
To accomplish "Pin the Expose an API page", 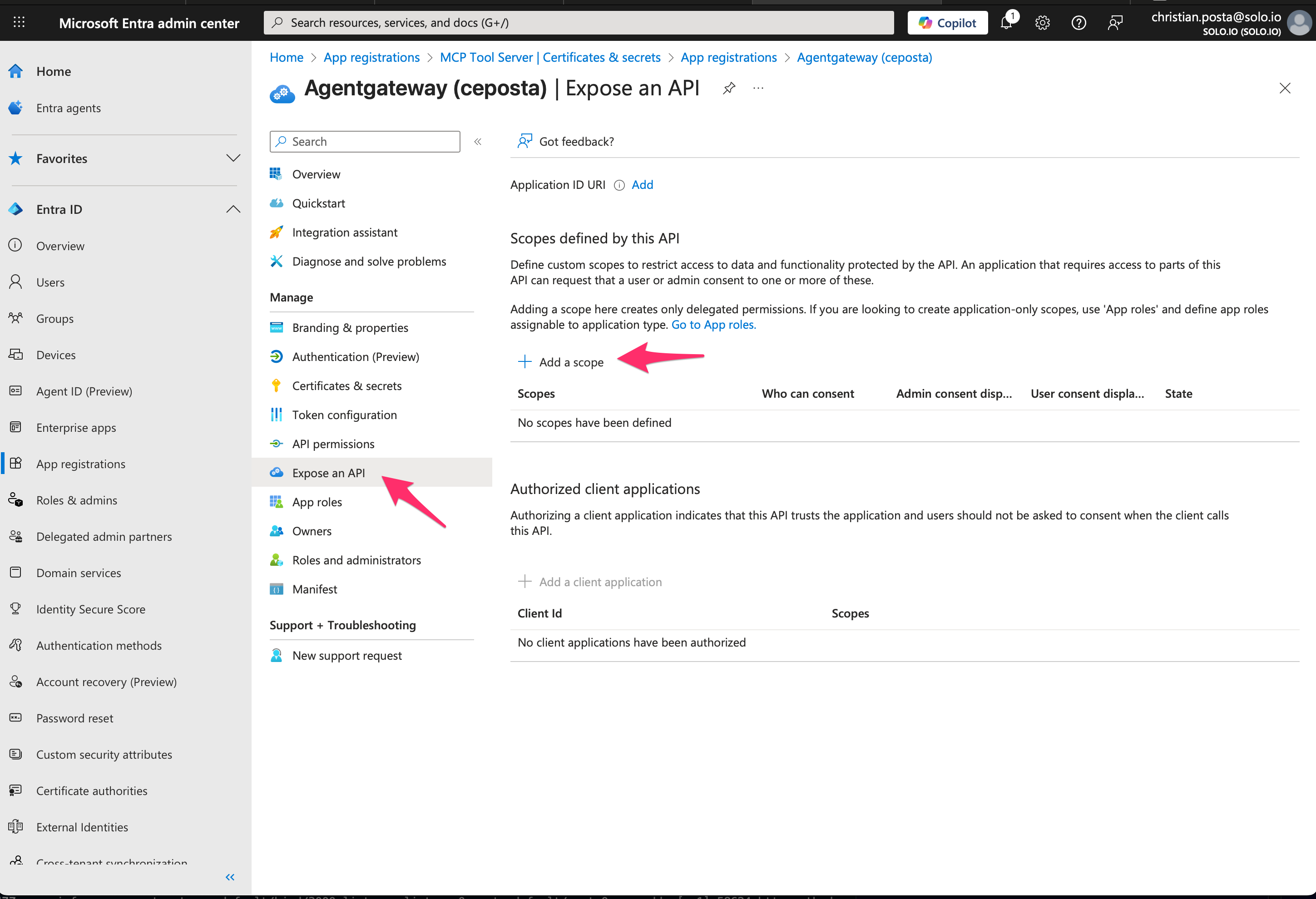I will tap(729, 88).
